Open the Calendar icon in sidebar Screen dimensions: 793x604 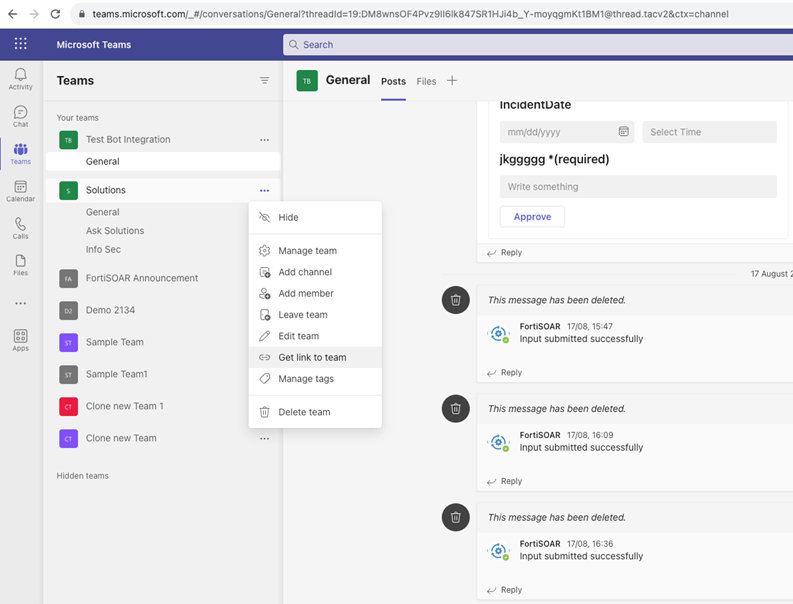point(20,191)
